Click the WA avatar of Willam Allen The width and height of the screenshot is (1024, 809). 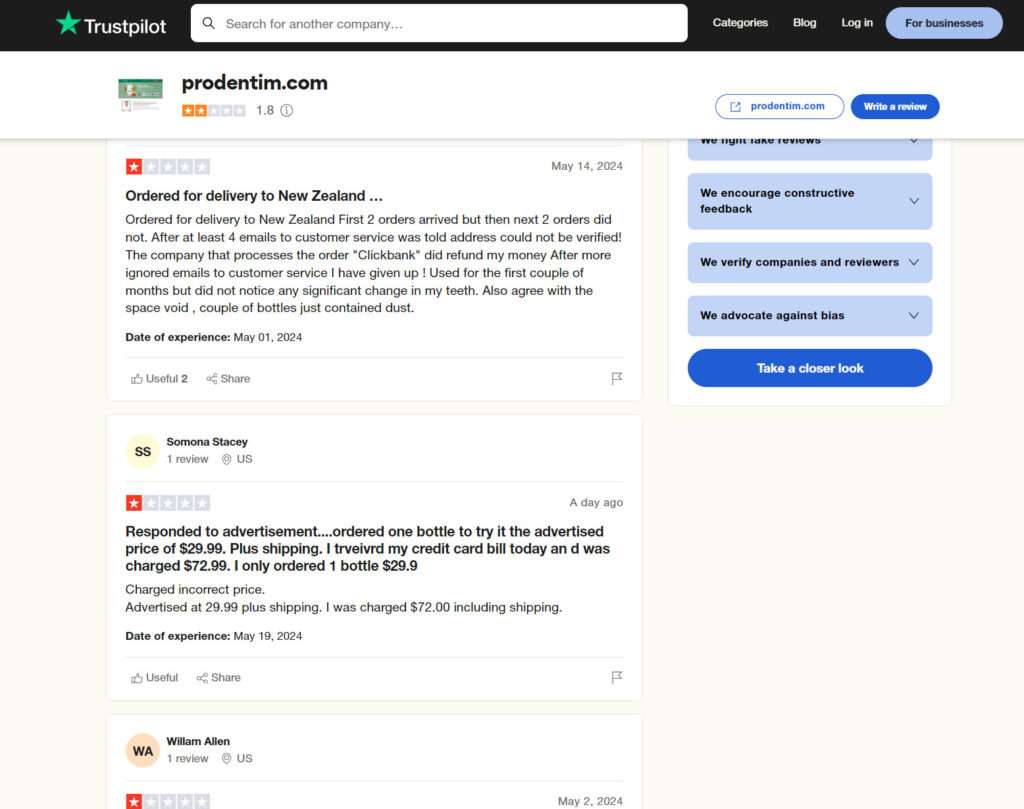coord(143,751)
